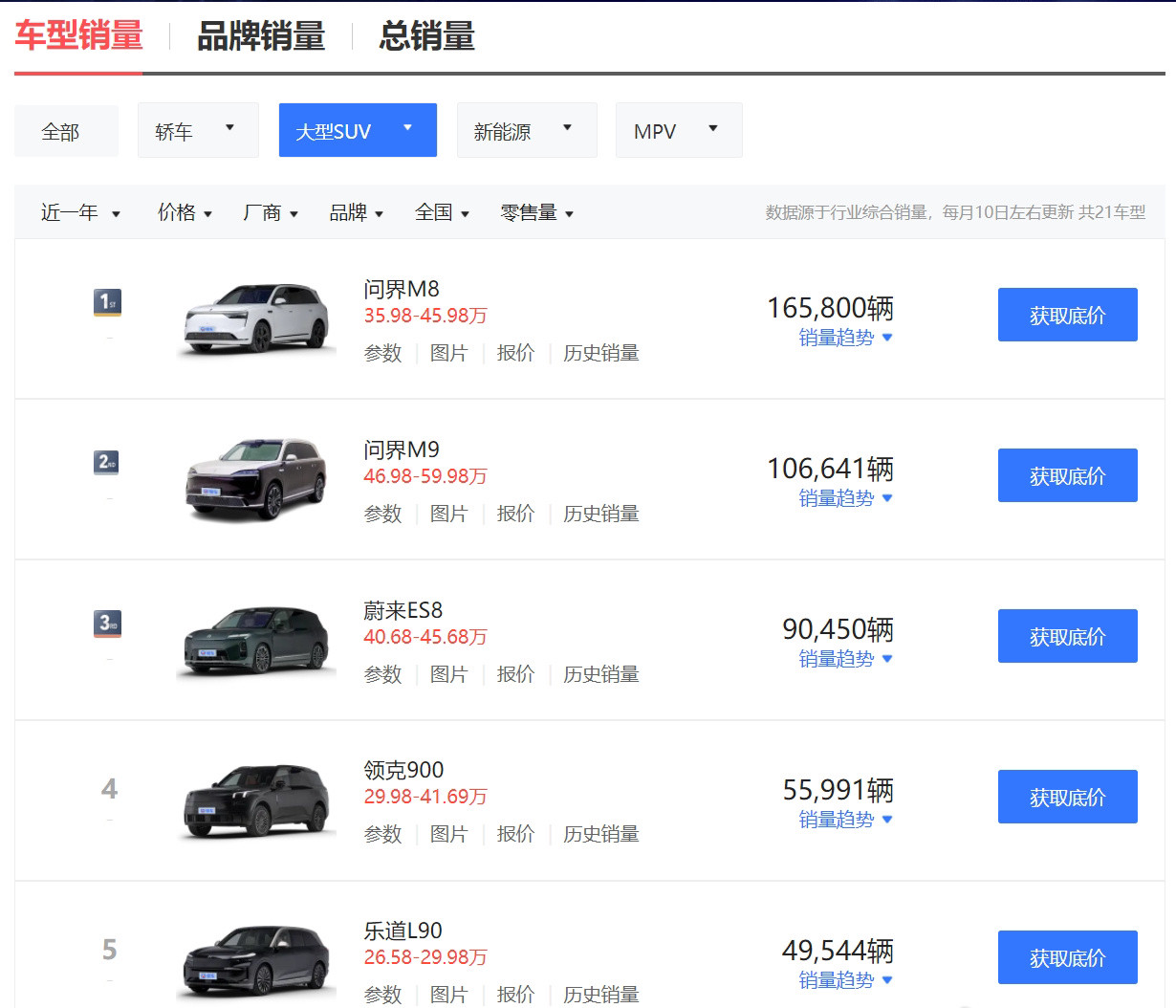Expand the 轿车 category dropdown
Viewport: 1176px width, 1008px height.
coord(198,130)
